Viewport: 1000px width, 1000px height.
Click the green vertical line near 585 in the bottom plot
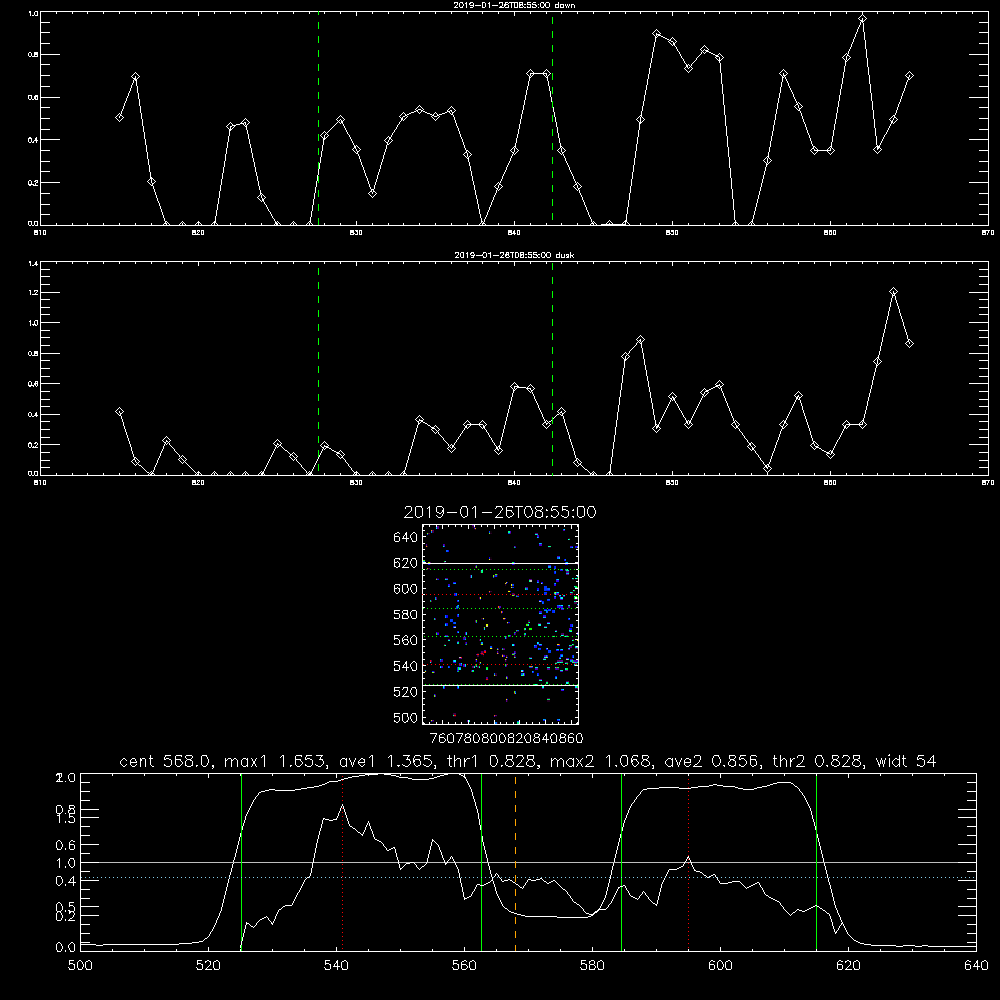(621, 861)
